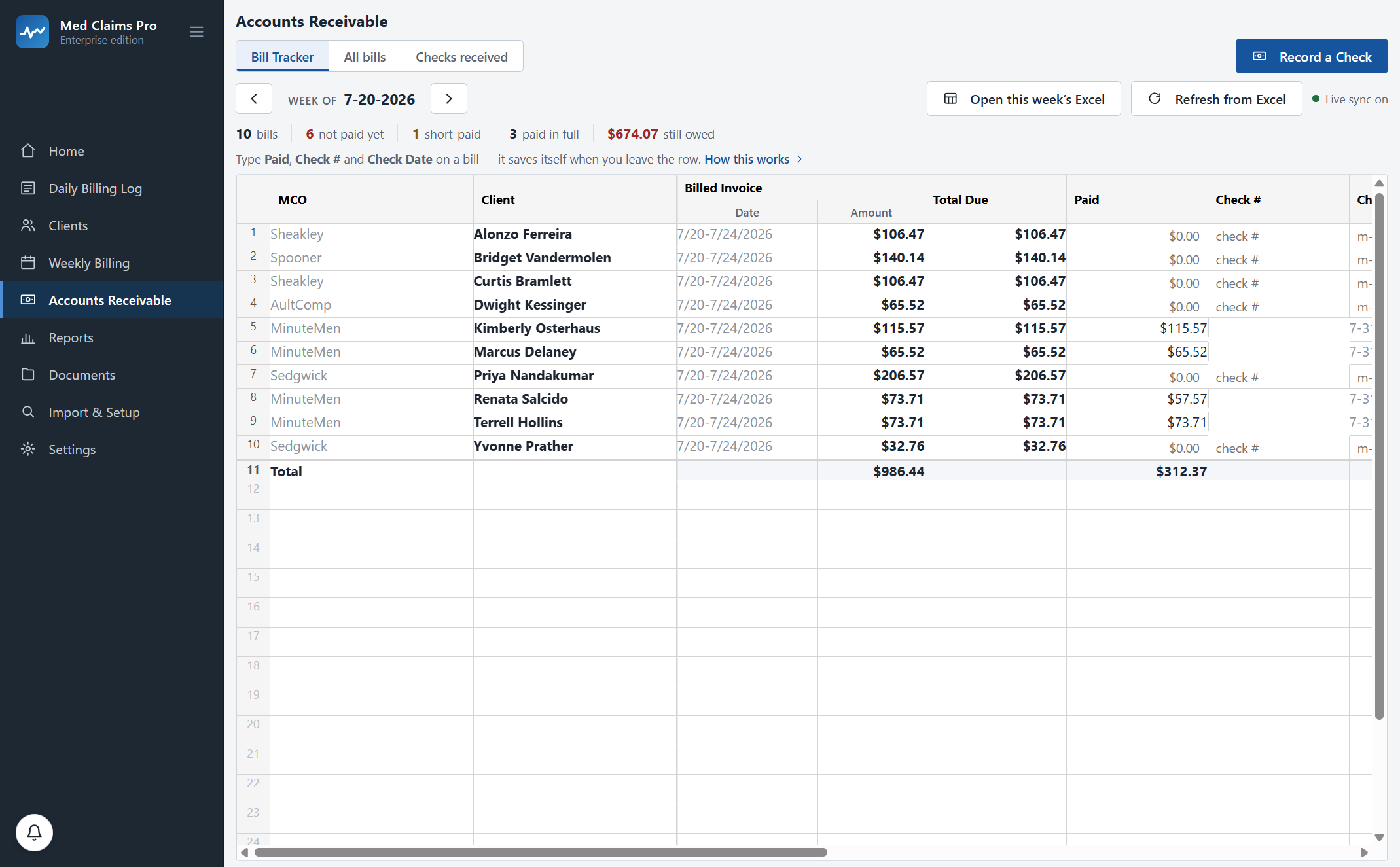Switch to All bills tab

pyautogui.click(x=365, y=56)
